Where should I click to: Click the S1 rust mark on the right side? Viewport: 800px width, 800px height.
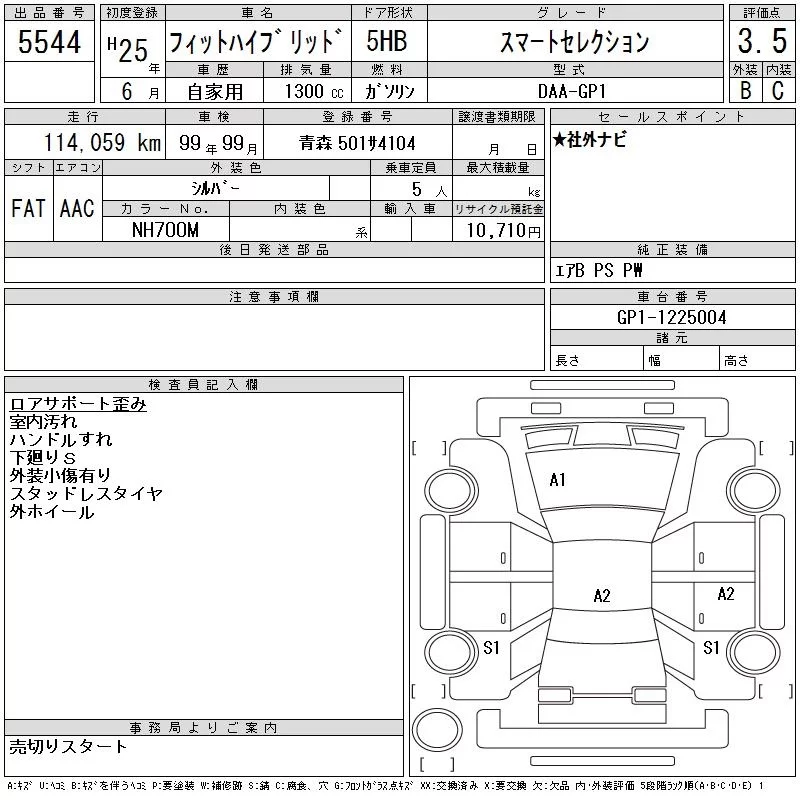click(711, 648)
